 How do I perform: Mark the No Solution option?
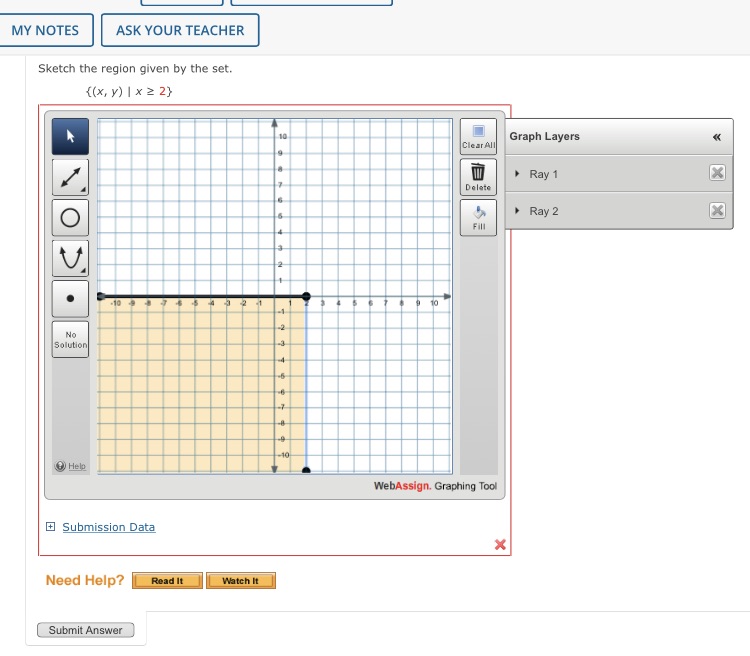click(70, 340)
